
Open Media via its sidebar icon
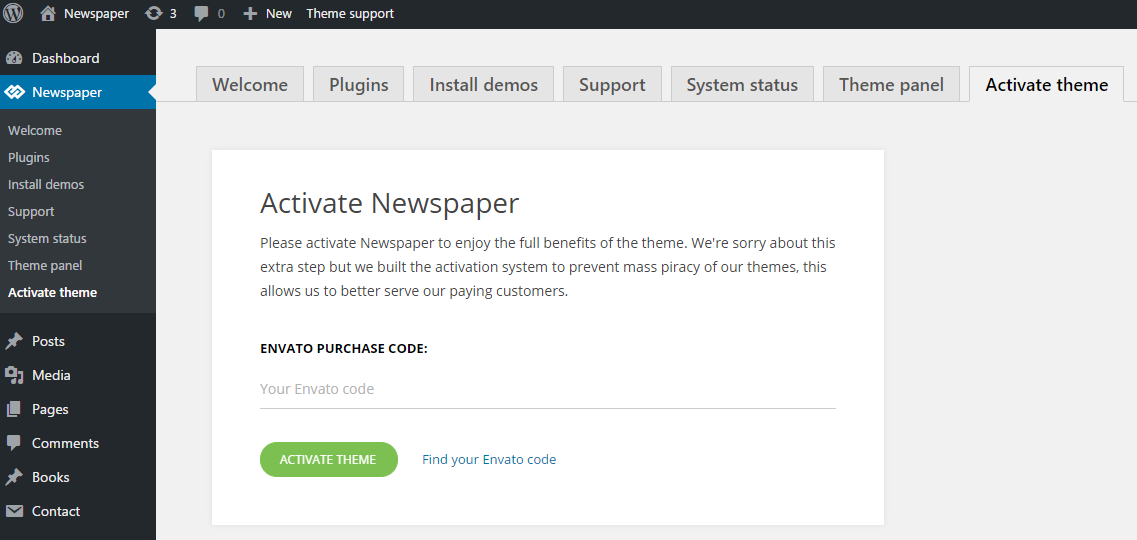click(x=14, y=375)
